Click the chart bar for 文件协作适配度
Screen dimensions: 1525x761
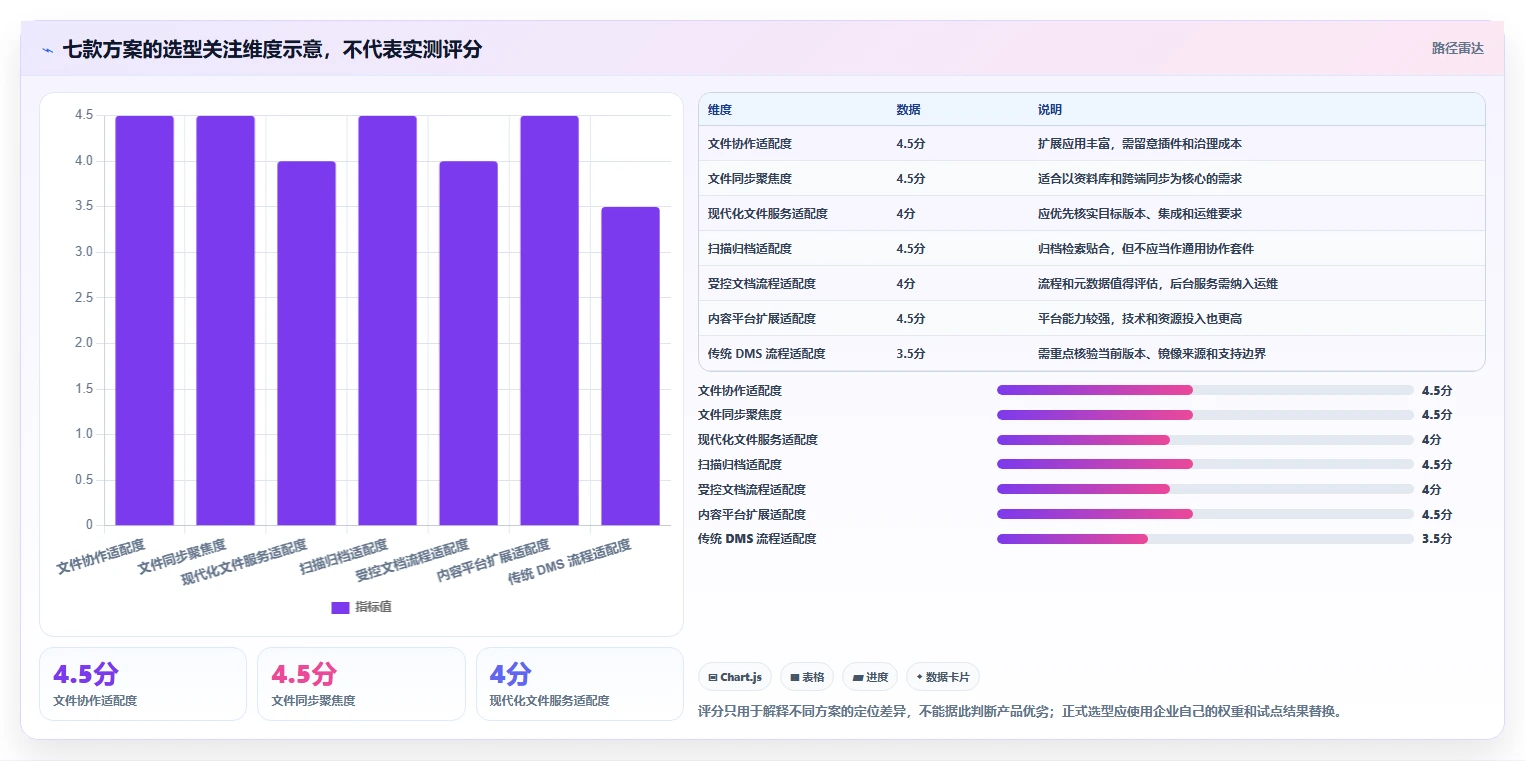pos(144,320)
